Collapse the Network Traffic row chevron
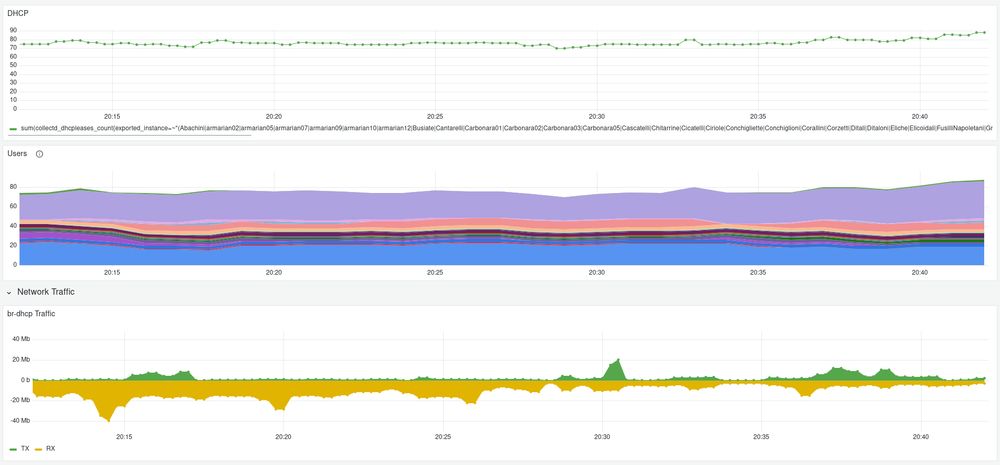The image size is (1000, 465). [x=9, y=292]
